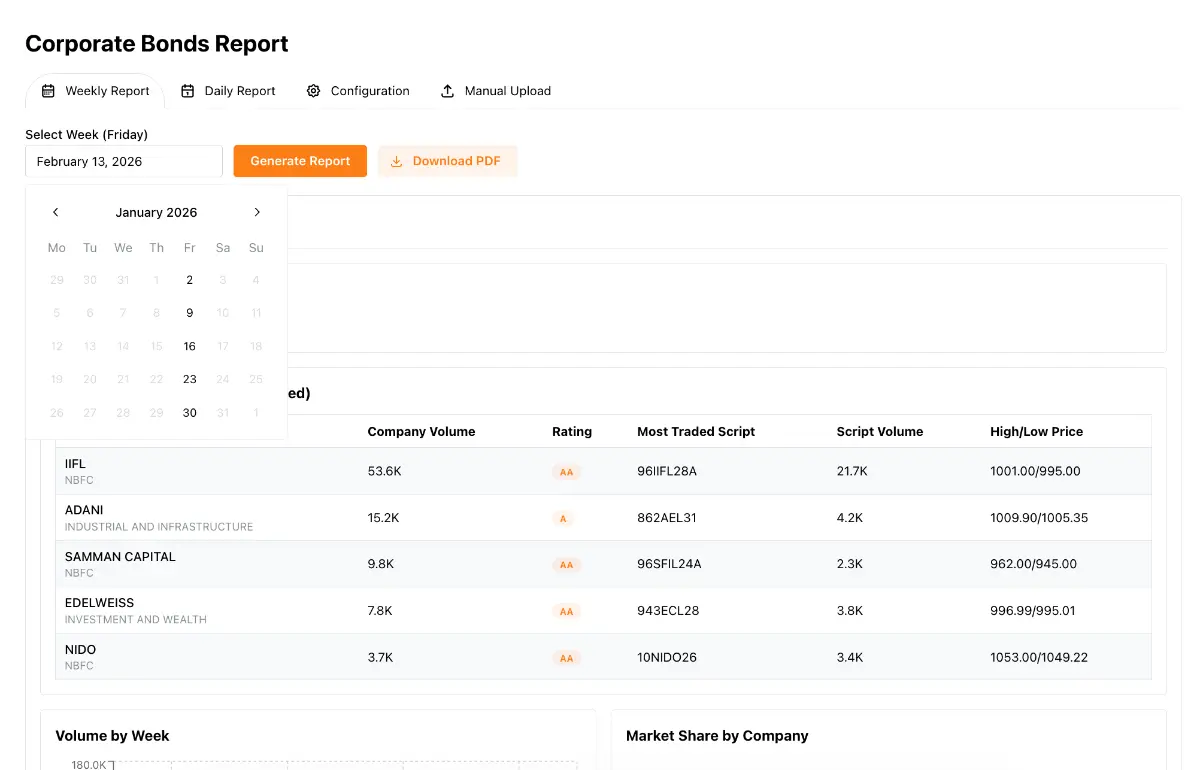Click the Most Traded Script column header
Screen dimensions: 1200x770
pos(696,432)
